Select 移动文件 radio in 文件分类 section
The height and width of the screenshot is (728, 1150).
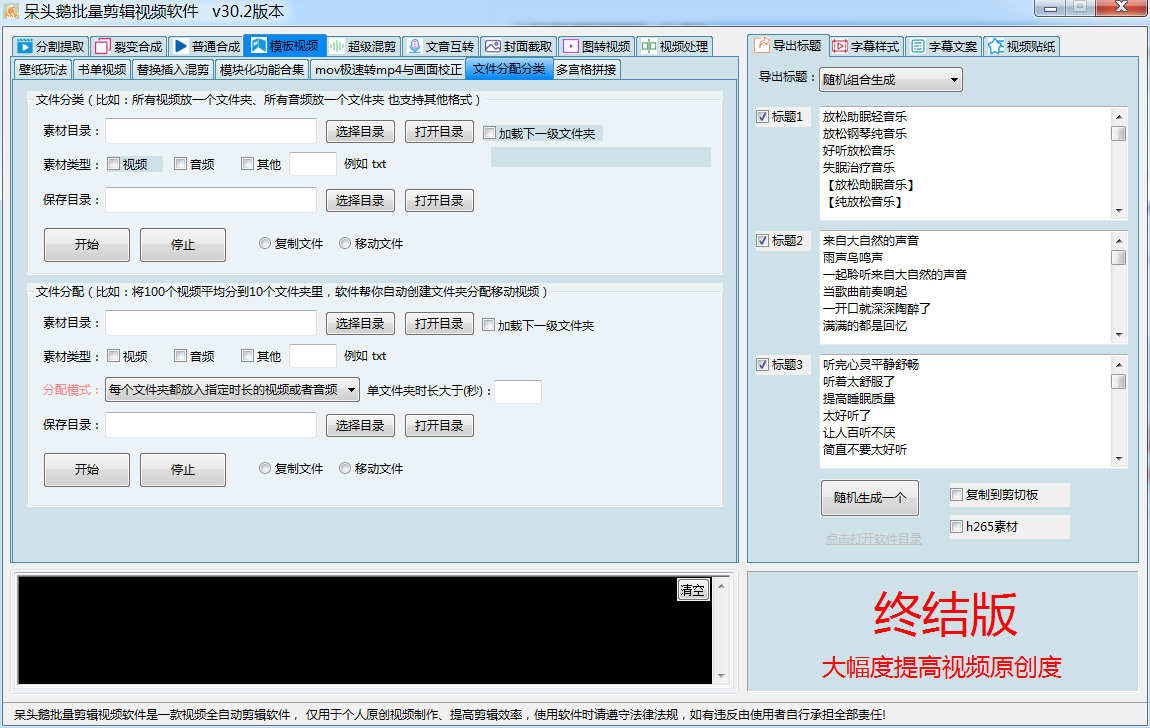coord(345,243)
